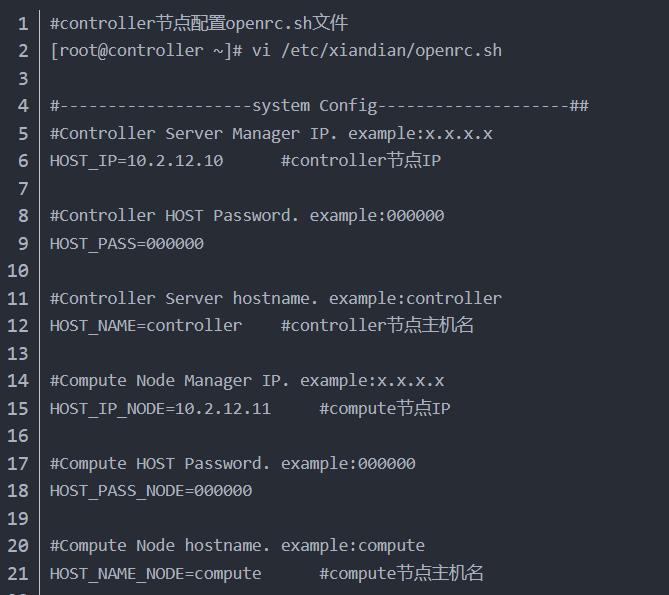Click the HOST_PASS_NODE=000000 line

(151, 490)
